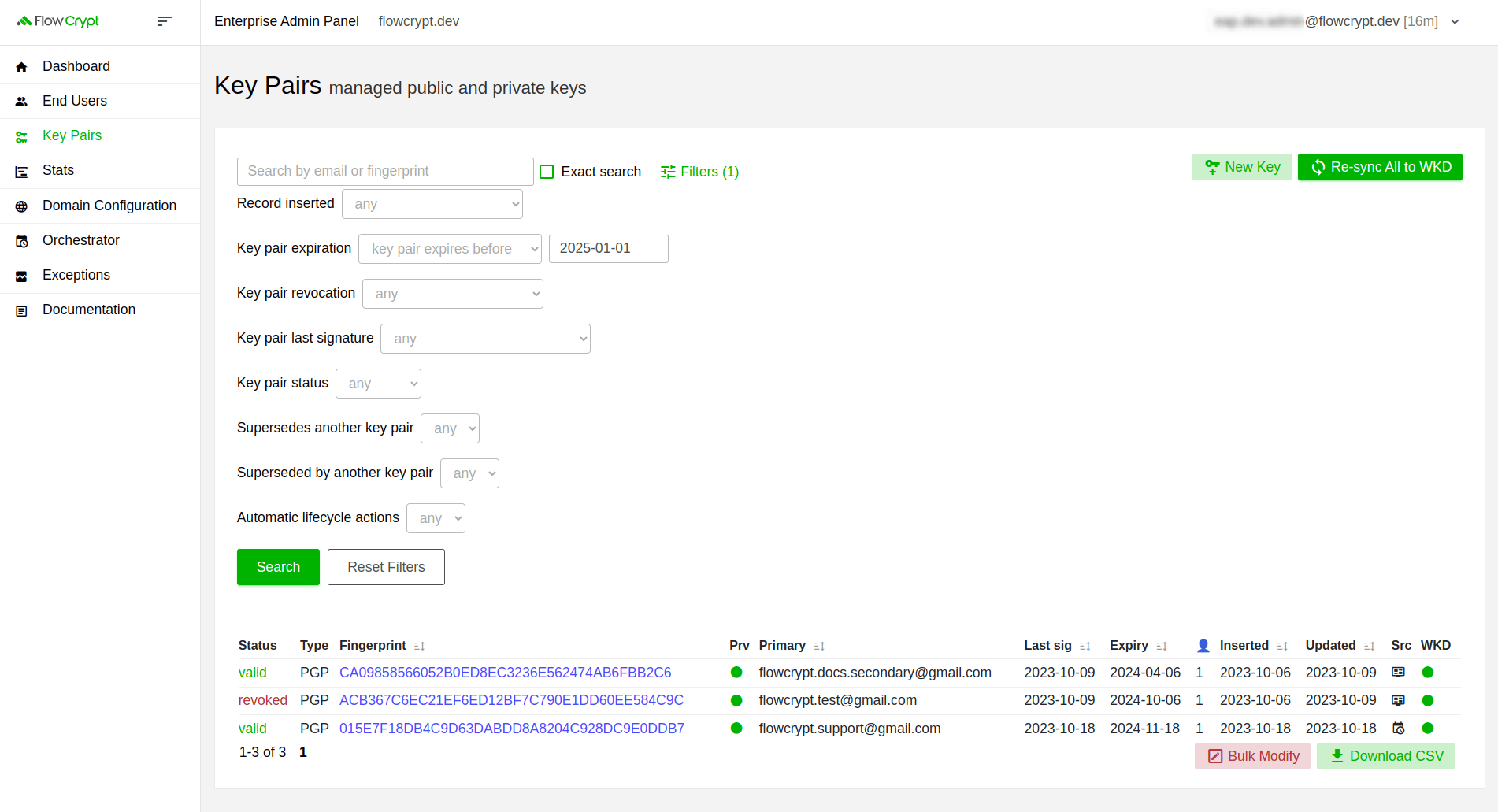Image resolution: width=1498 pixels, height=812 pixels.
Task: Open Supersedes another key pair dropdown
Action: pyautogui.click(x=450, y=428)
